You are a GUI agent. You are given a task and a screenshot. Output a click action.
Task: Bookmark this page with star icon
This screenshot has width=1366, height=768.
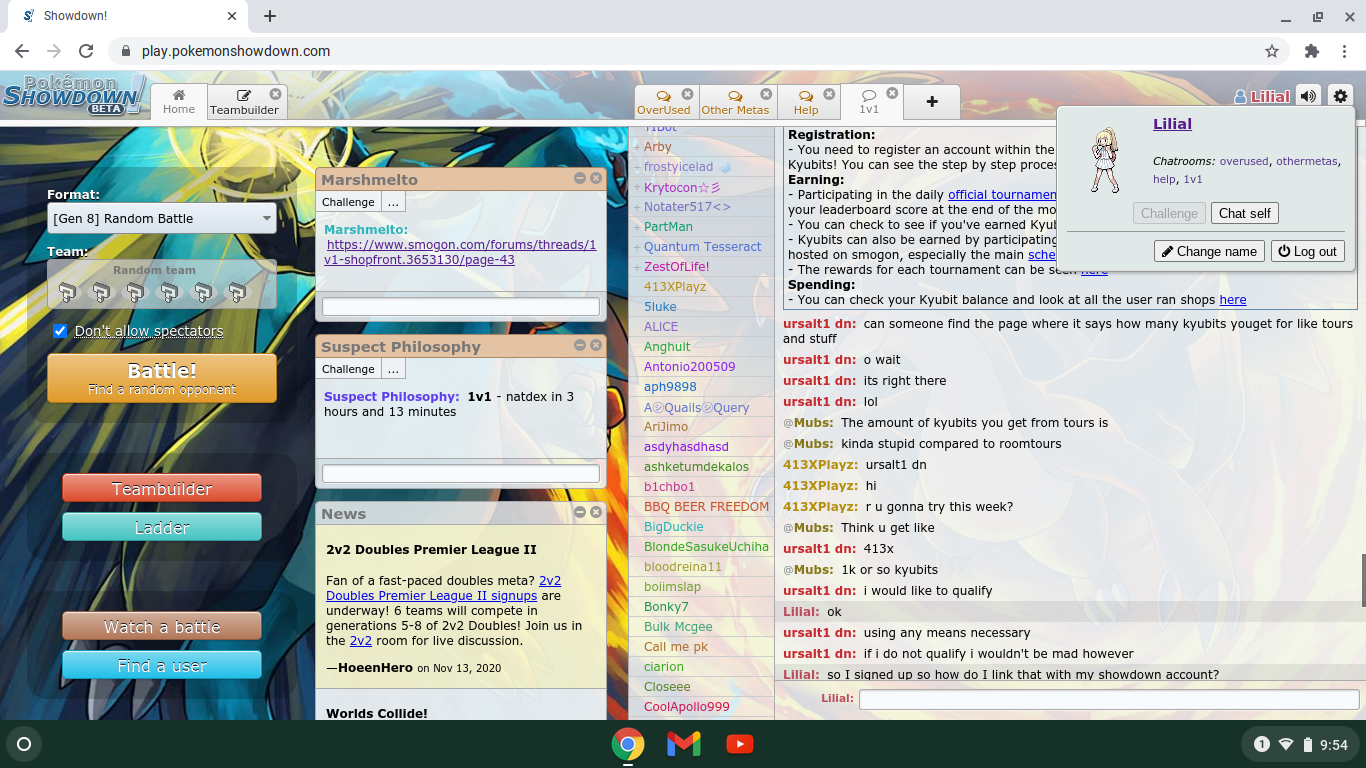[1272, 51]
